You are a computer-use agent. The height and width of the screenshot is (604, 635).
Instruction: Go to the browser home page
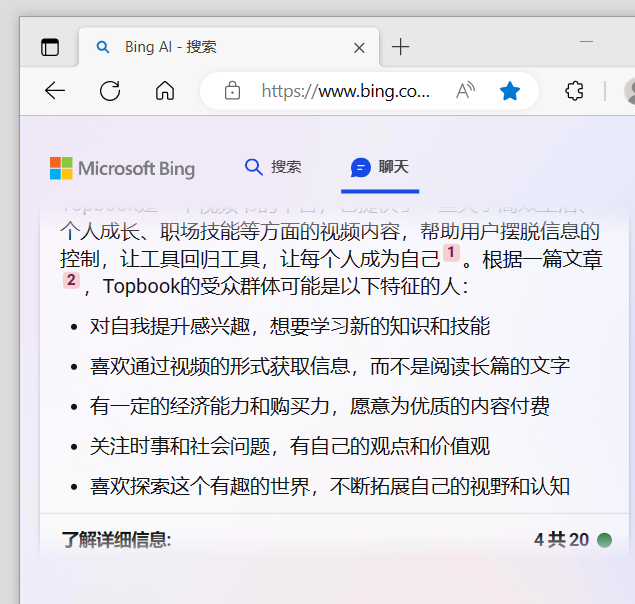coord(165,91)
